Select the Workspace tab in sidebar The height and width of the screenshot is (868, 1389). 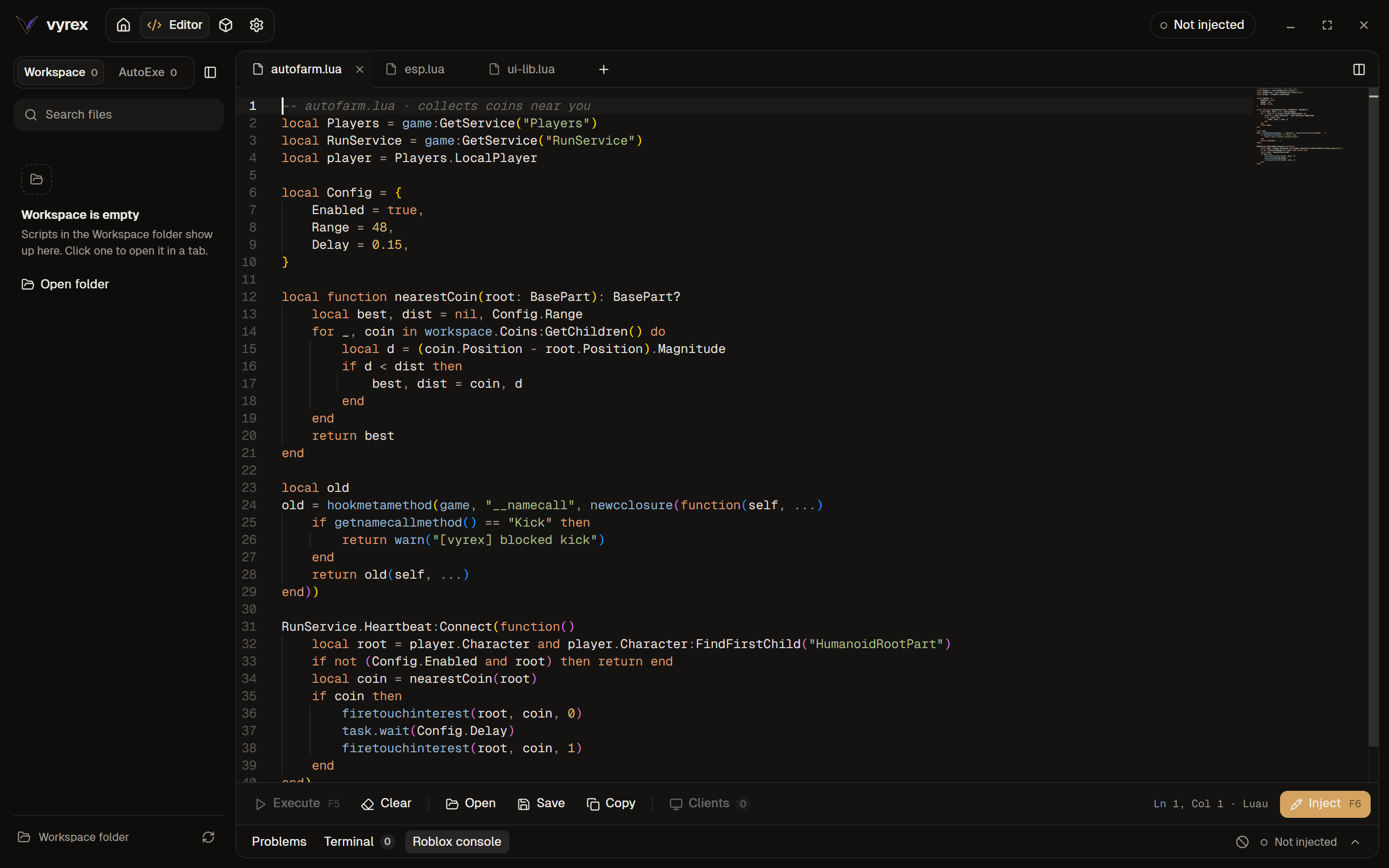pos(60,72)
